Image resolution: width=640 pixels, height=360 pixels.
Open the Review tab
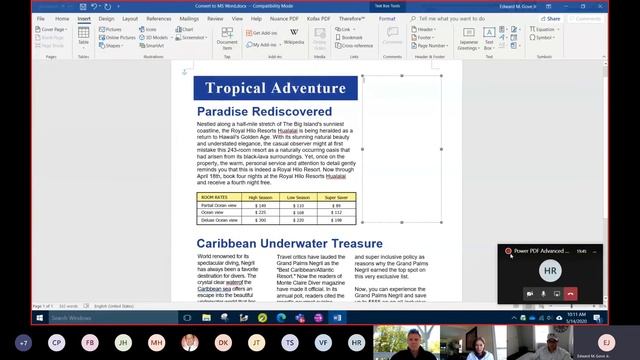pyautogui.click(x=215, y=19)
